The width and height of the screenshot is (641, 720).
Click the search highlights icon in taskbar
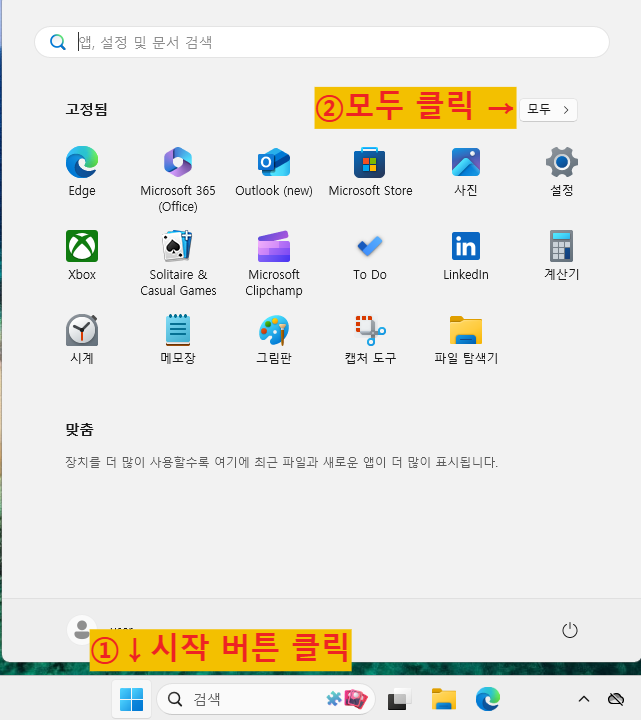[x=347, y=699]
